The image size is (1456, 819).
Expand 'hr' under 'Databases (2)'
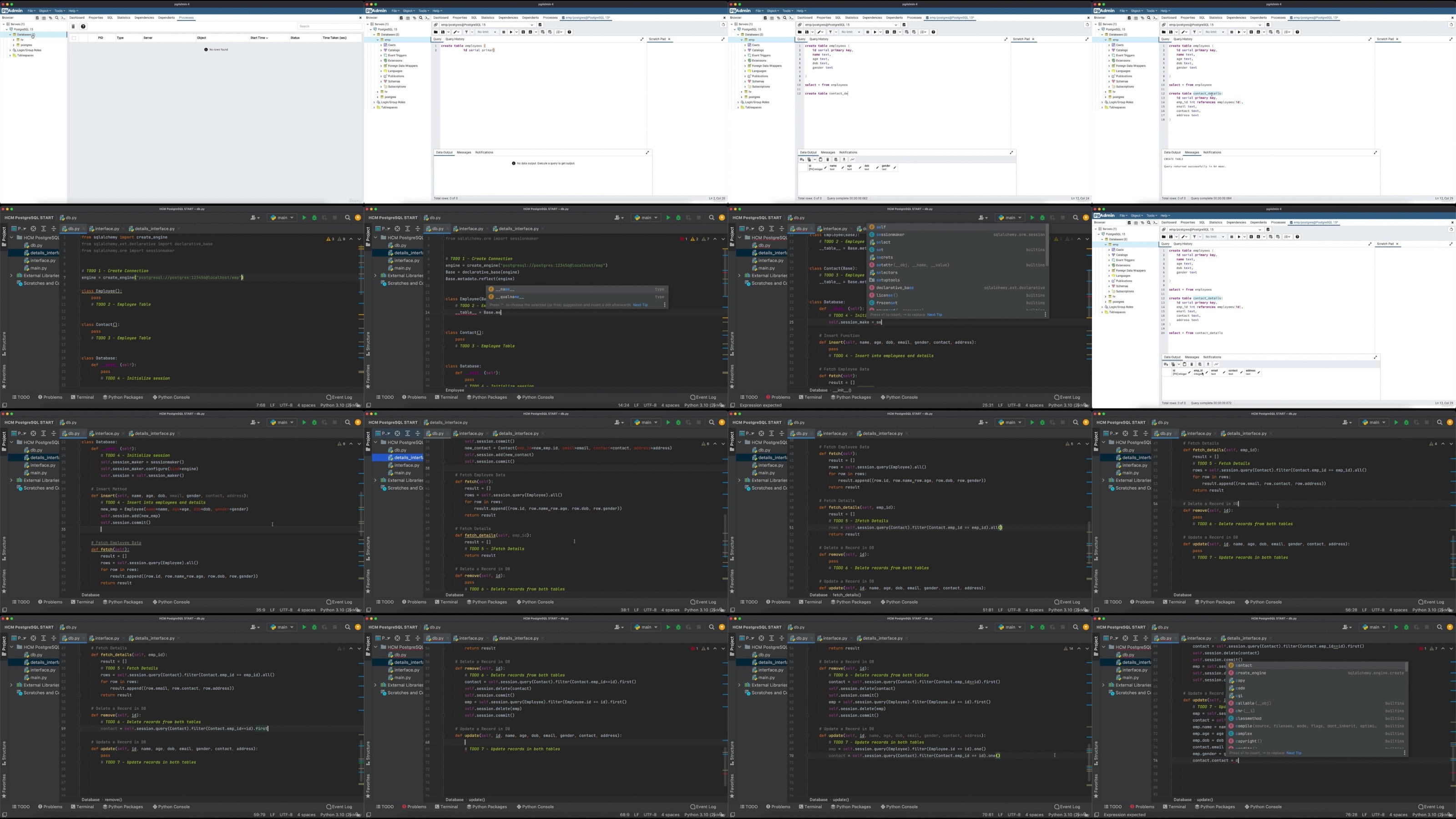point(14,40)
